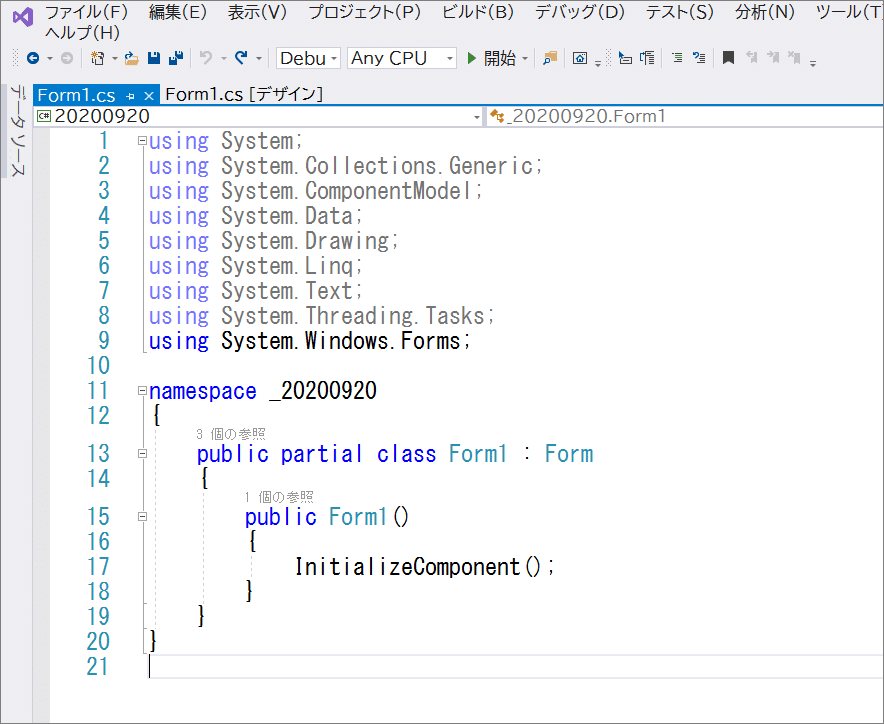Click 'System.Linq' on line 6

[x=287, y=266]
